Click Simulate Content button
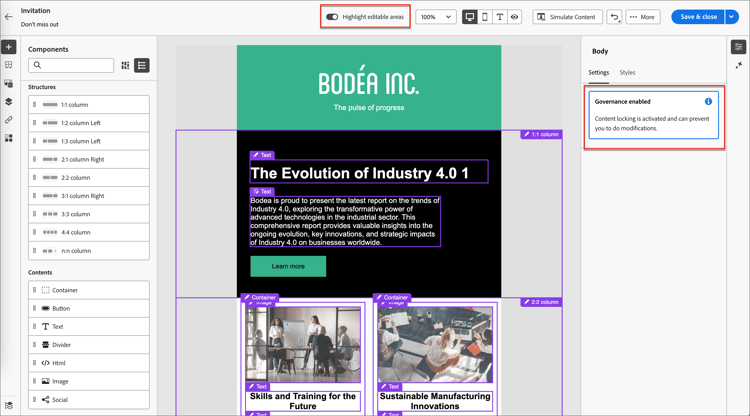Viewport: 750px width, 416px height. point(567,17)
